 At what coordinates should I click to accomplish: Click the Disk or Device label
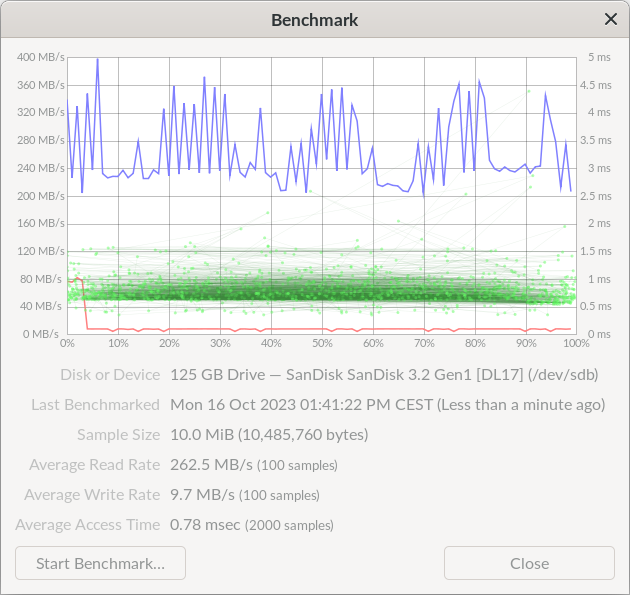point(110,375)
